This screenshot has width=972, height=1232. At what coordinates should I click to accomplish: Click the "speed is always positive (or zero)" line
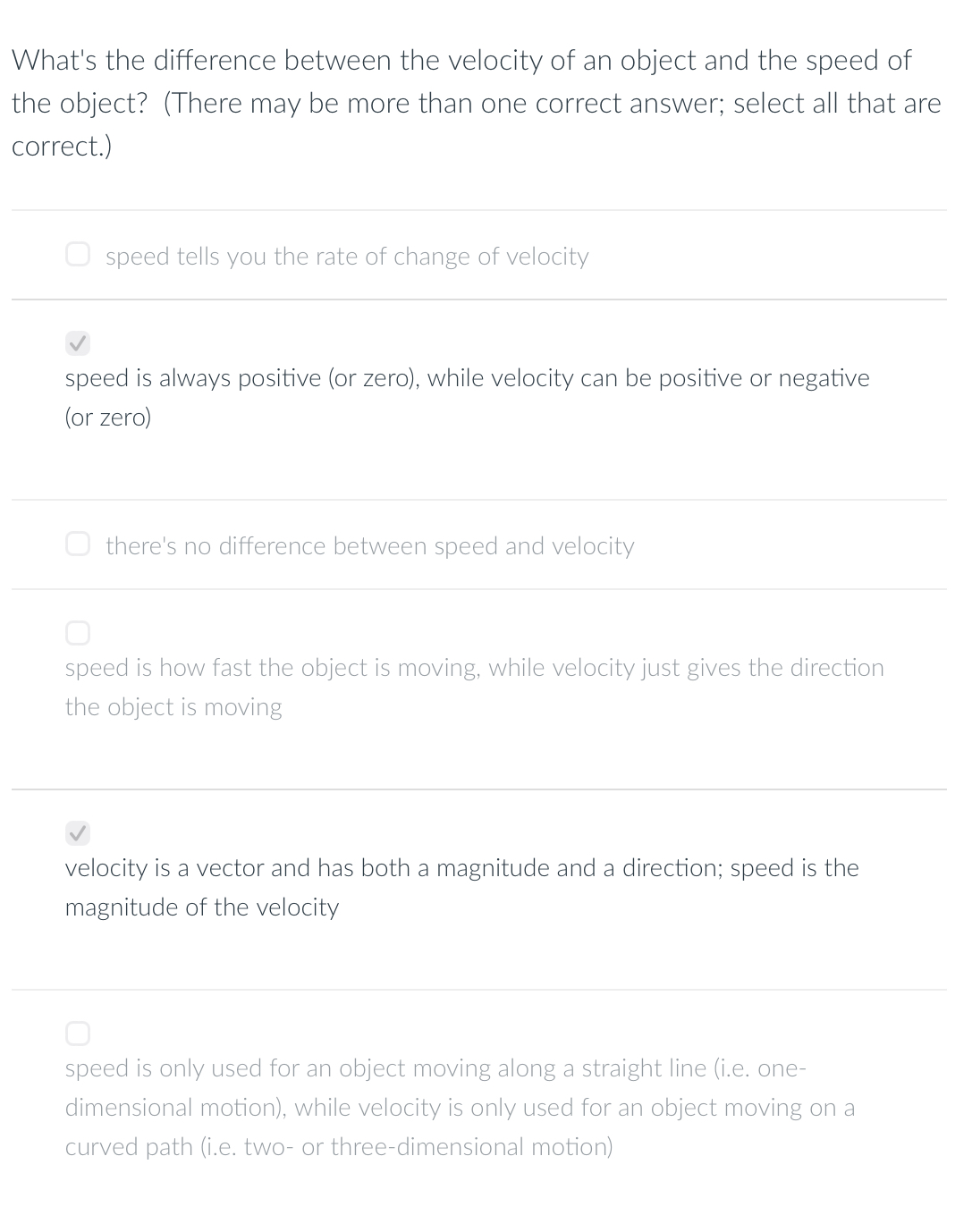tap(467, 378)
